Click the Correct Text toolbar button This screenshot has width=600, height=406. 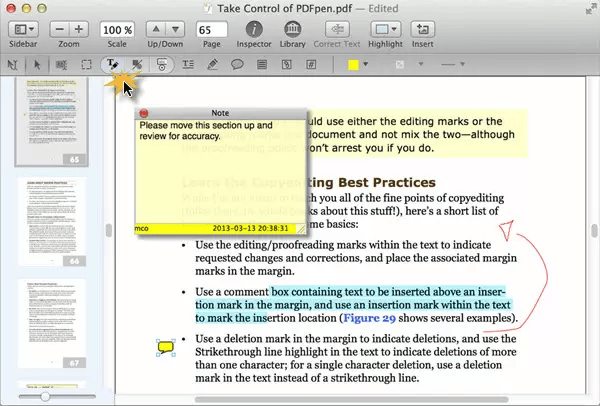(x=337, y=29)
